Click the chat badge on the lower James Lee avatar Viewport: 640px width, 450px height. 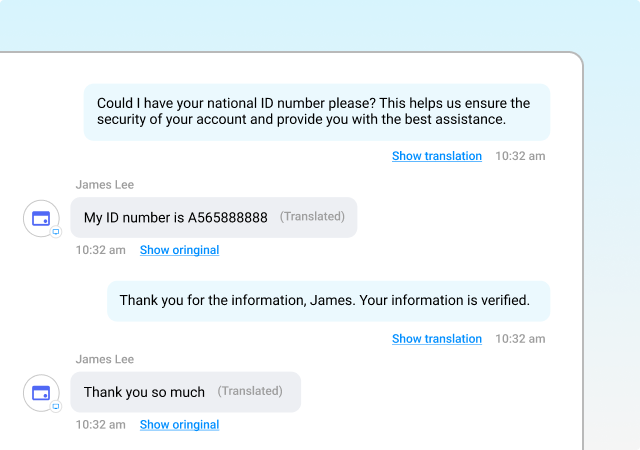[x=56, y=406]
